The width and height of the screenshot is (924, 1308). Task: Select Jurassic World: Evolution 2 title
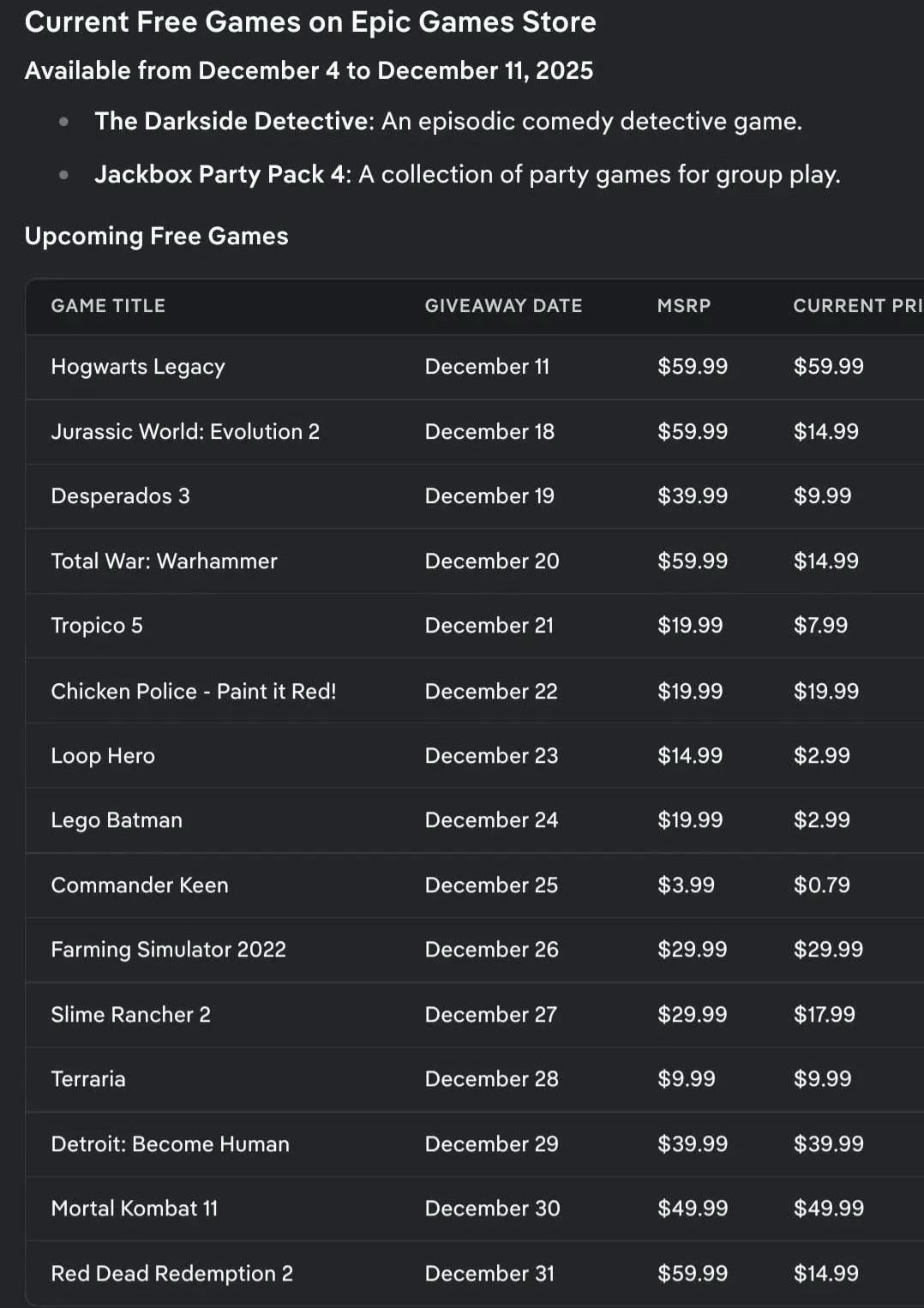(x=185, y=431)
